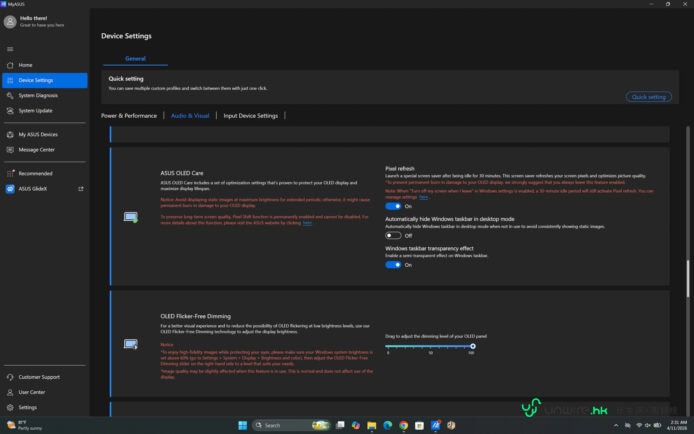Click the Quick setting button

click(648, 97)
